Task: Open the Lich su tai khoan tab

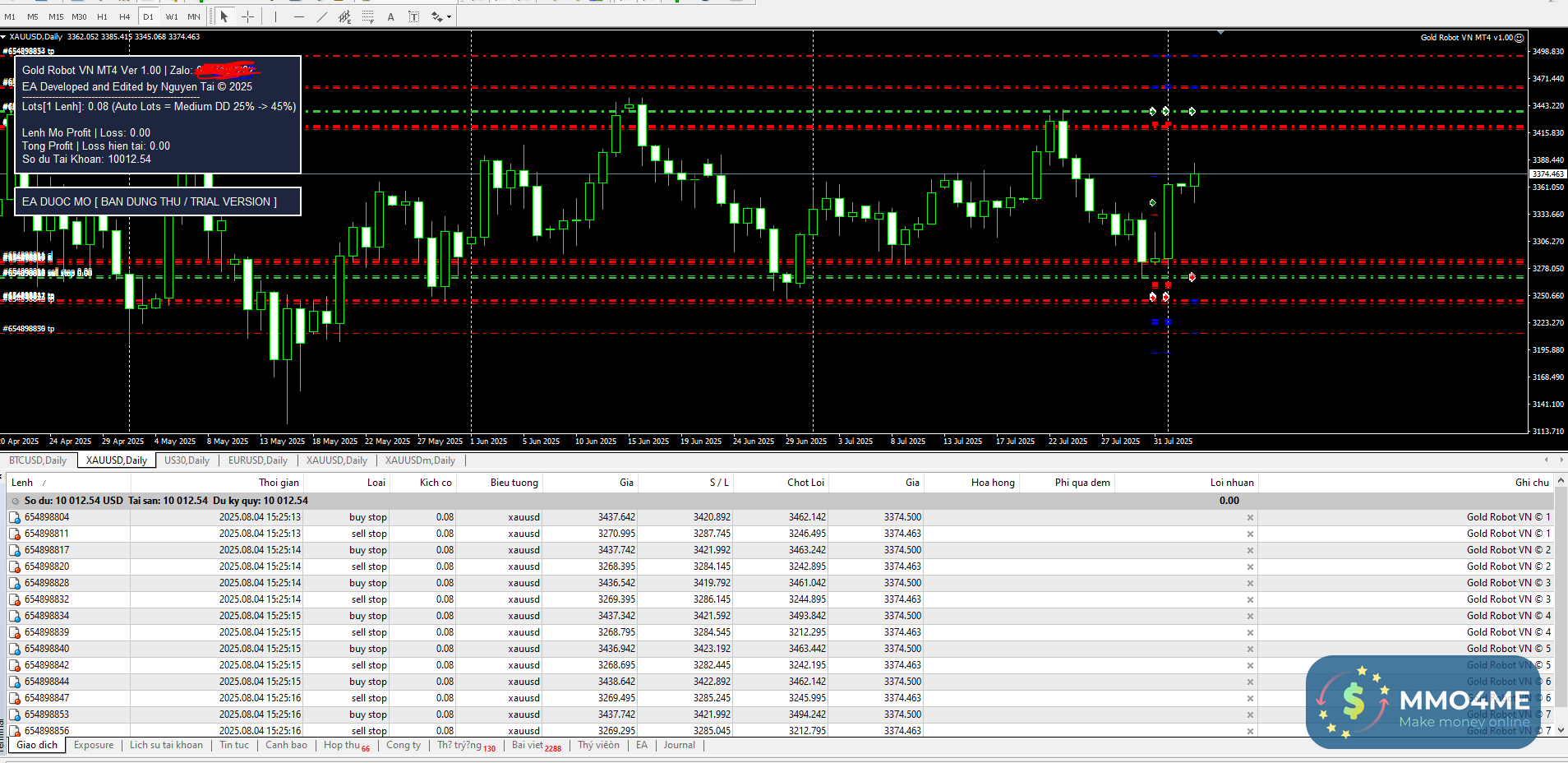Action: (166, 745)
